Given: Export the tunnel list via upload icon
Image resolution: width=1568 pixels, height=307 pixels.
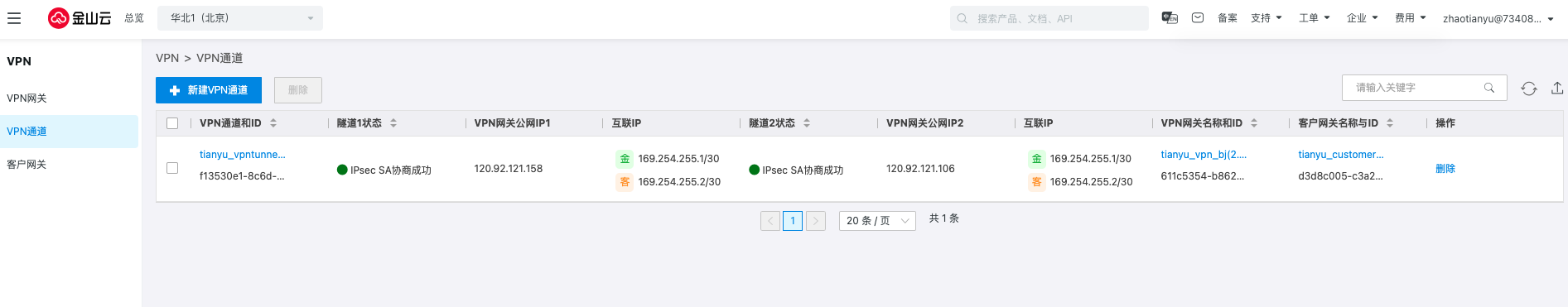Looking at the screenshot, I should [1557, 88].
